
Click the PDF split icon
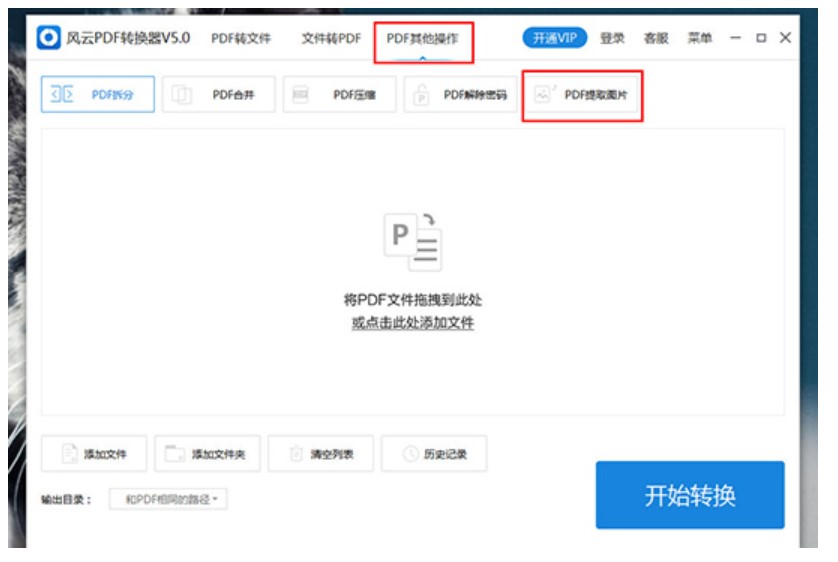pyautogui.click(x=62, y=94)
